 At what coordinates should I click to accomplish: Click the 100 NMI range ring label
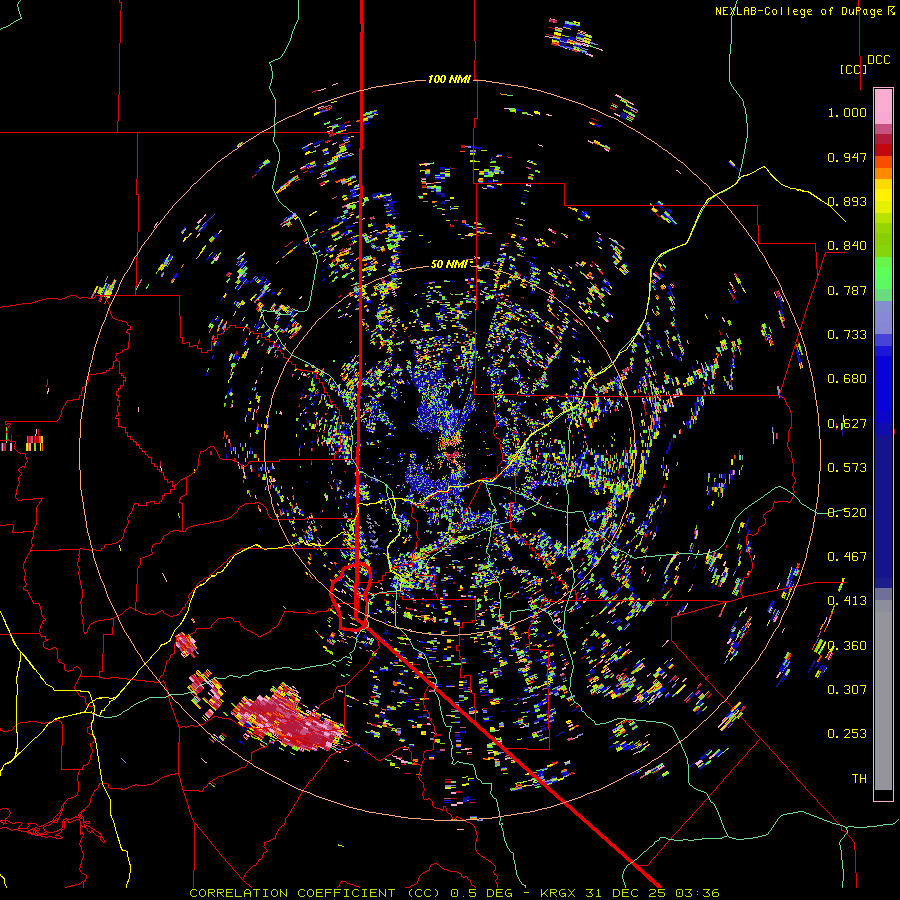[449, 79]
